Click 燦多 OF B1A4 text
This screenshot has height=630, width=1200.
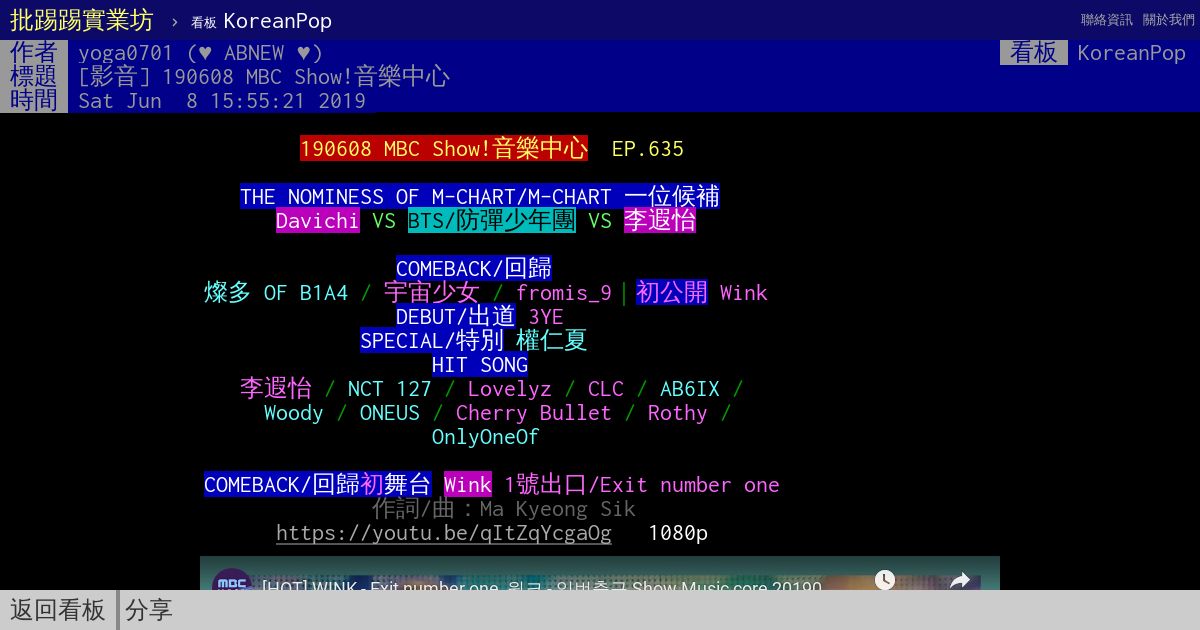click(276, 293)
